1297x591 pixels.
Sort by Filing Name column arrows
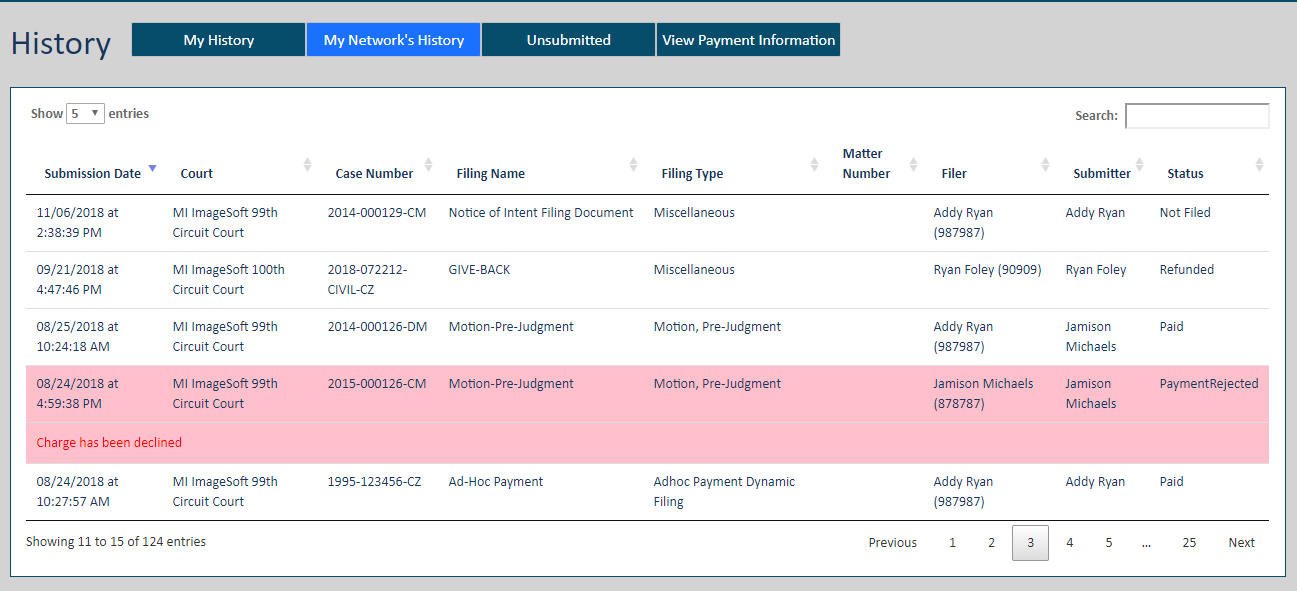[x=633, y=164]
